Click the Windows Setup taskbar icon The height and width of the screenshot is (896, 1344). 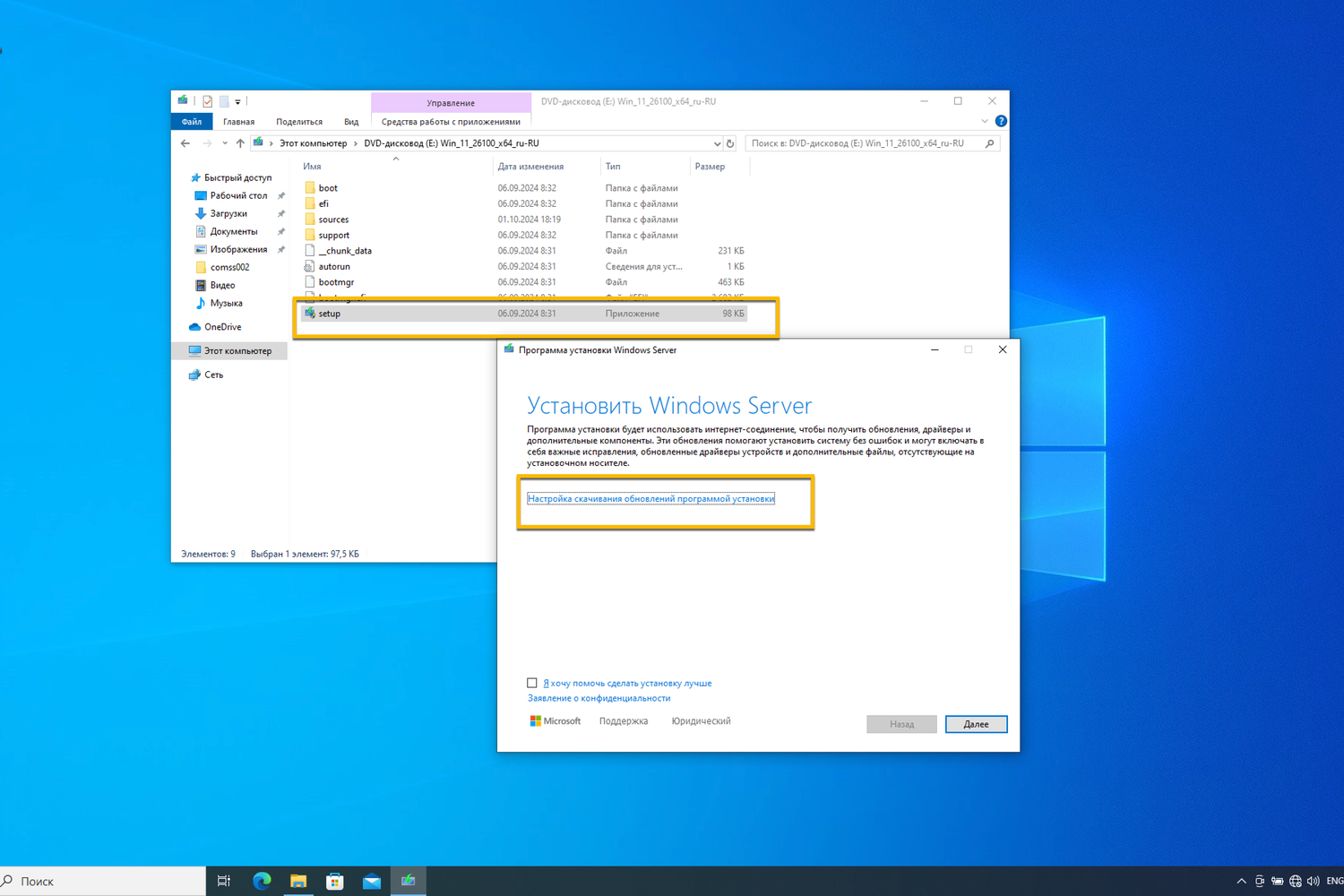click(408, 882)
